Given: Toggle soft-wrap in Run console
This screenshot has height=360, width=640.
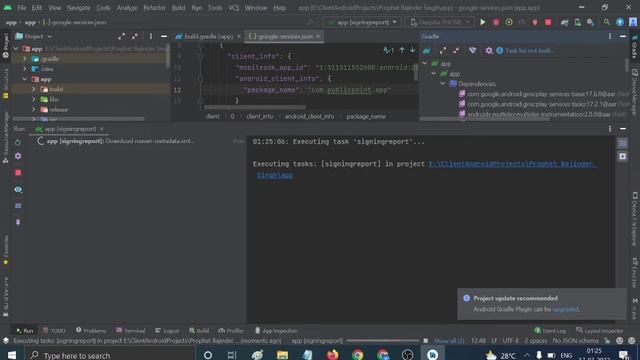Looking at the screenshot, I should (x=622, y=143).
